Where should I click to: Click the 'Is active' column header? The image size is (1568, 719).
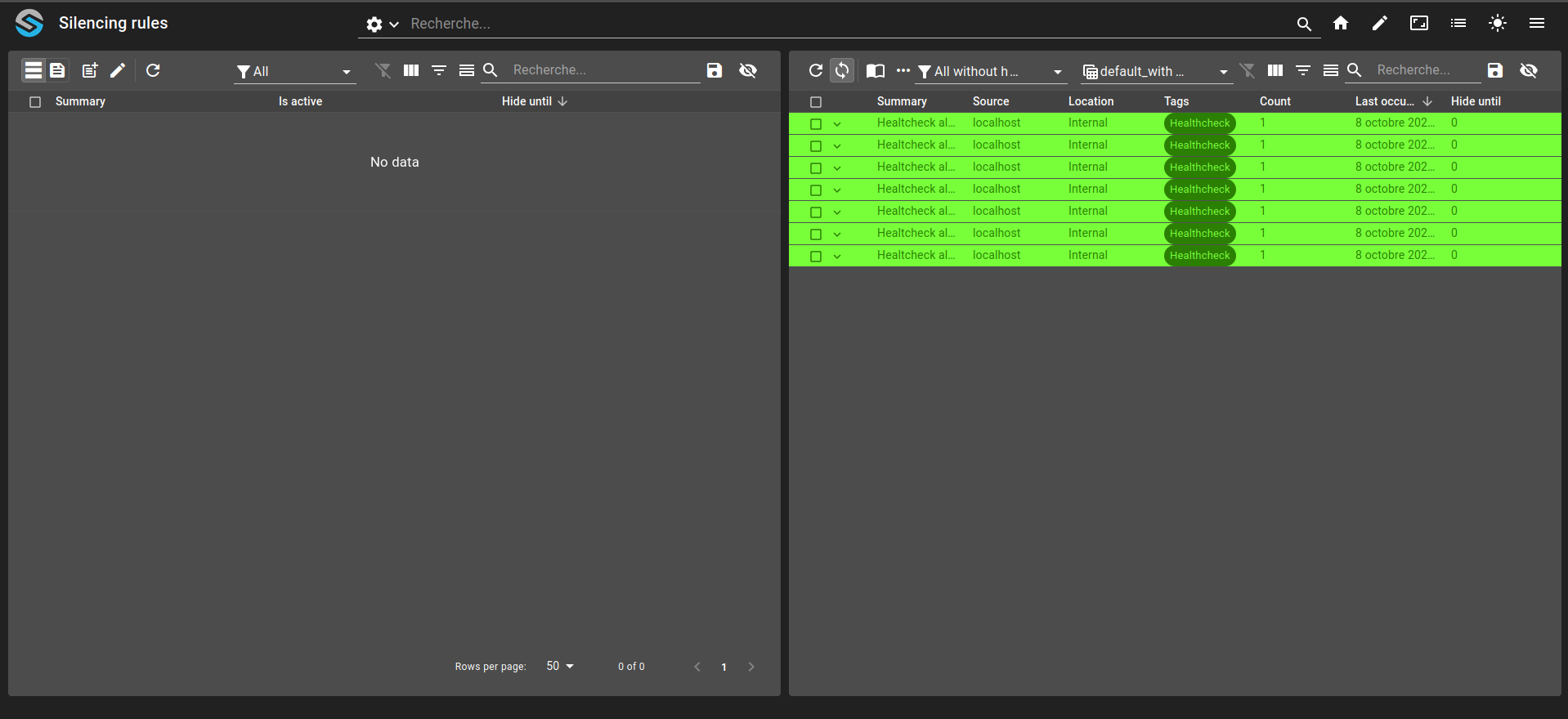(300, 101)
